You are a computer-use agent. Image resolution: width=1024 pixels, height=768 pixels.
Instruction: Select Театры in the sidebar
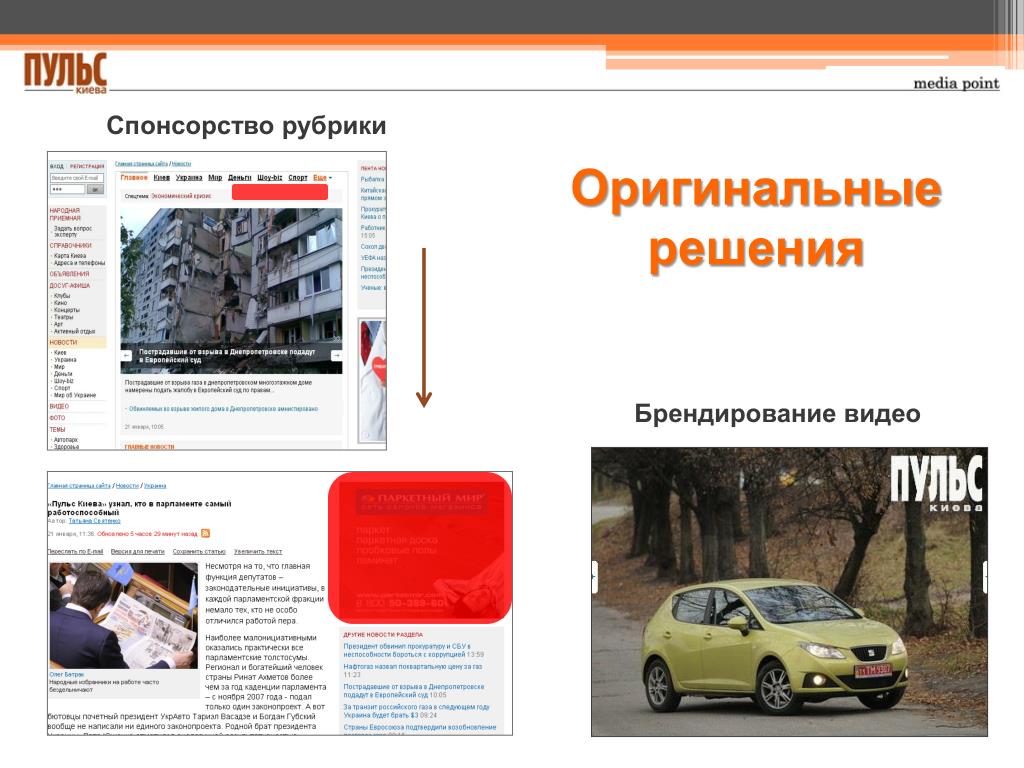63,317
